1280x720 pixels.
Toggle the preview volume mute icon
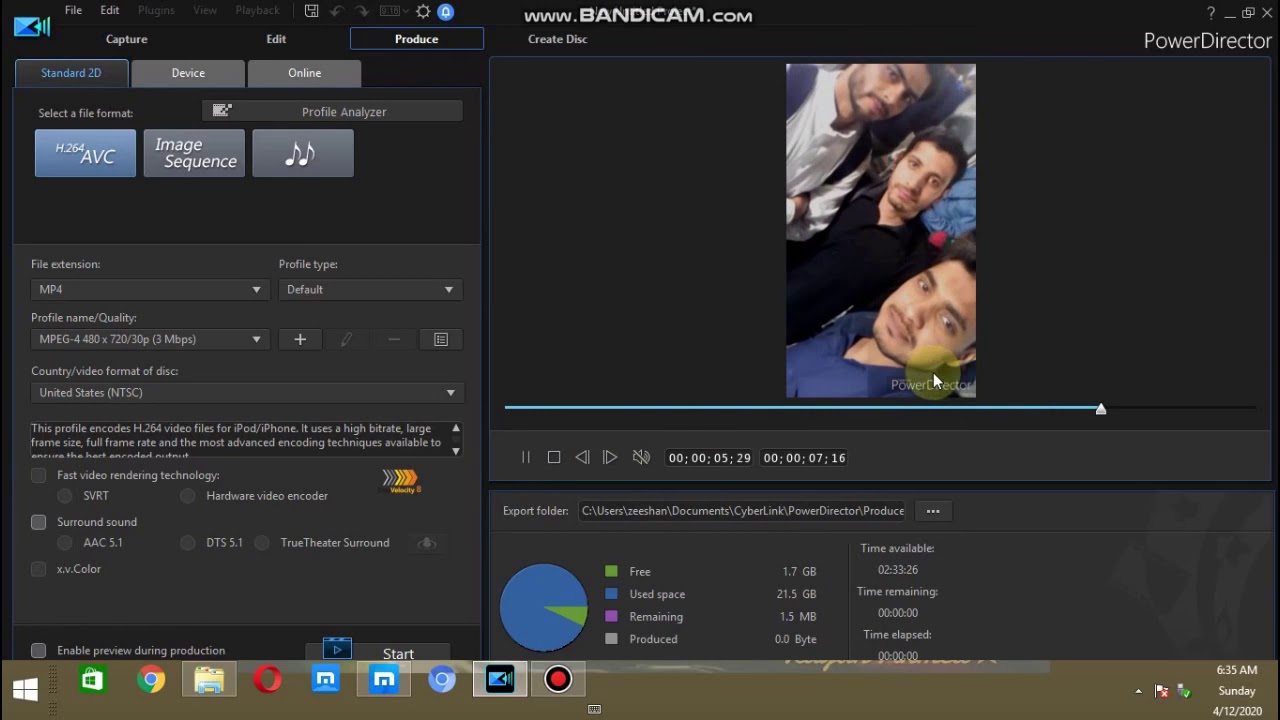(641, 457)
